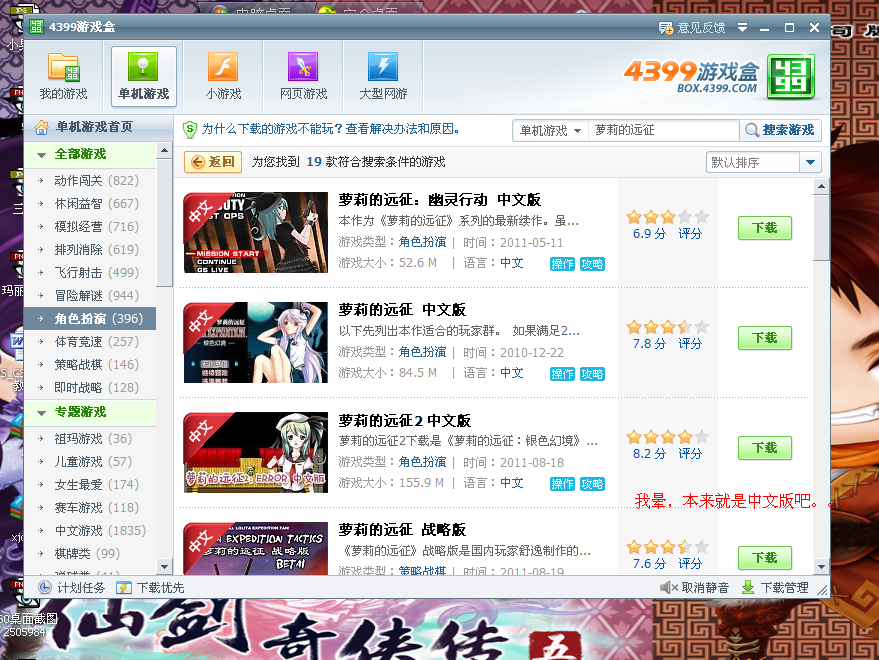
Task: Open thumbnail of 萝莉的远征2 中文版
Action: (x=256, y=452)
